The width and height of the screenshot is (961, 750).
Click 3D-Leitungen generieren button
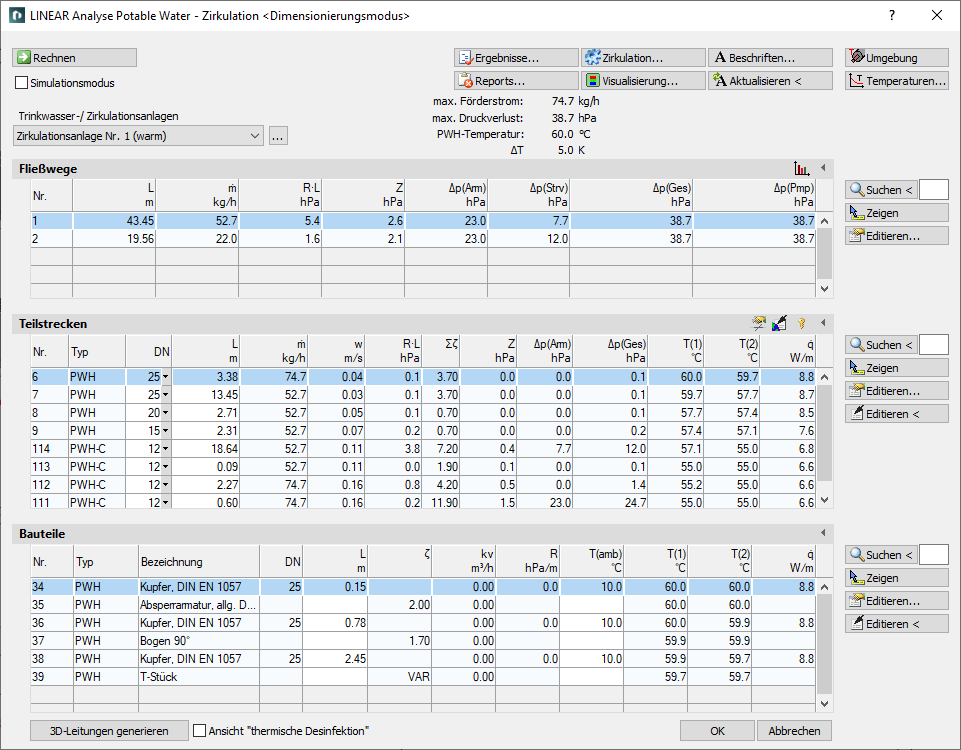(x=109, y=731)
